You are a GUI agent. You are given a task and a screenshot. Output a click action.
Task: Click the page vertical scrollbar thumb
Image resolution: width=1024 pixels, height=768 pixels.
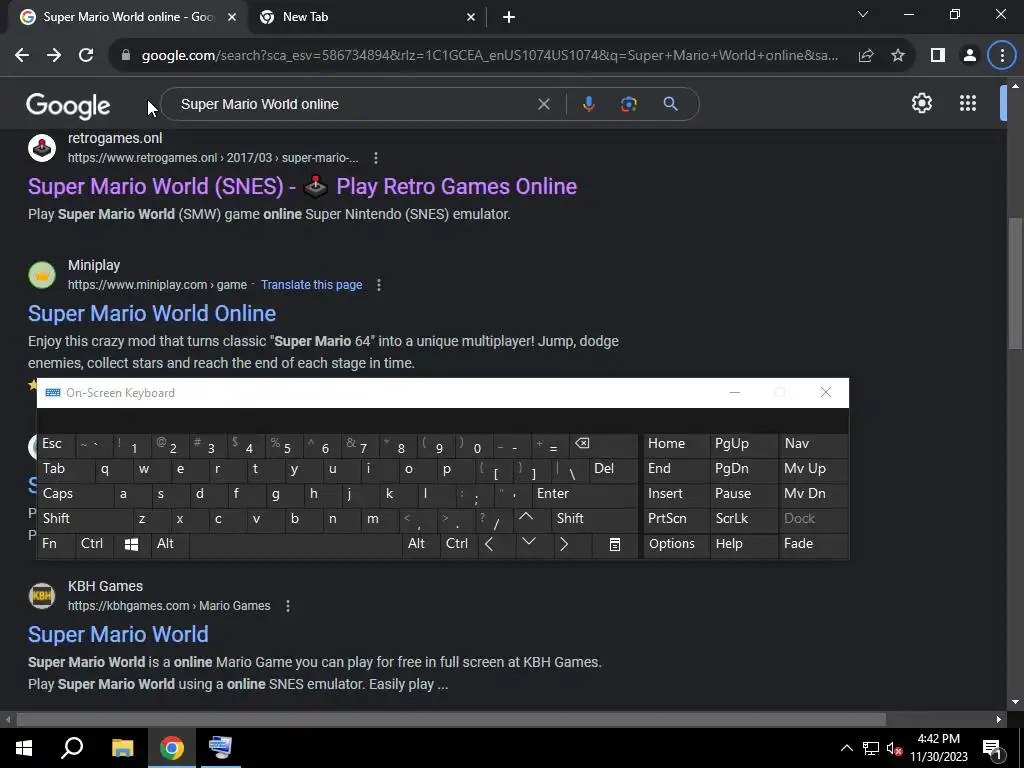tap(1015, 285)
